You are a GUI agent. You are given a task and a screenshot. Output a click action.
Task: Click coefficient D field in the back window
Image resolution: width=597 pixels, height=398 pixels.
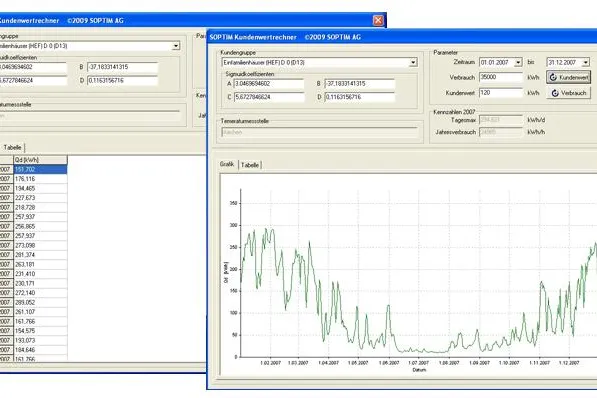pyautogui.click(x=122, y=81)
